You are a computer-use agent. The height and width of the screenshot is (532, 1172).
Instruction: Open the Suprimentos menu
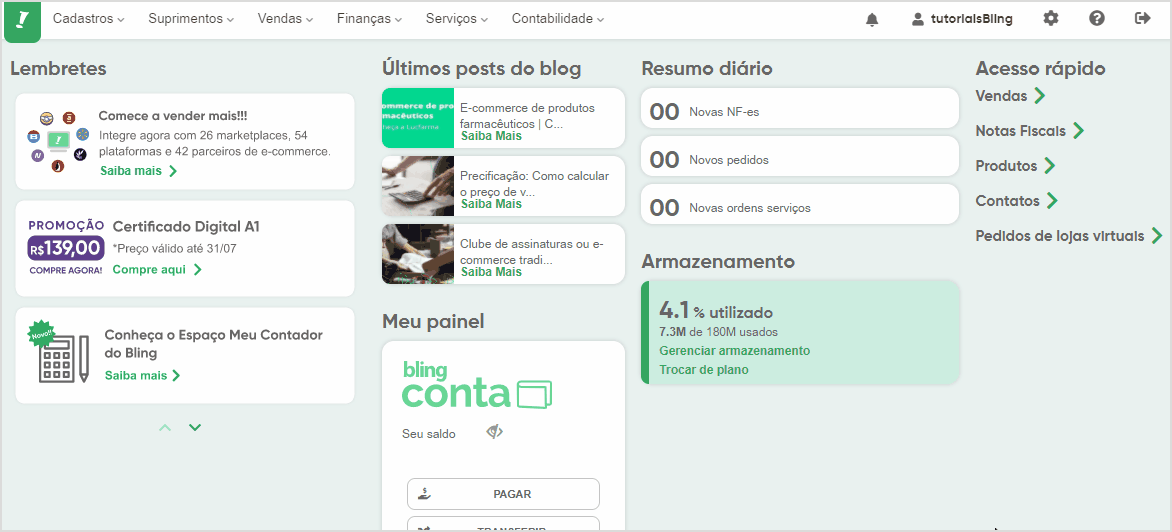[x=191, y=19]
